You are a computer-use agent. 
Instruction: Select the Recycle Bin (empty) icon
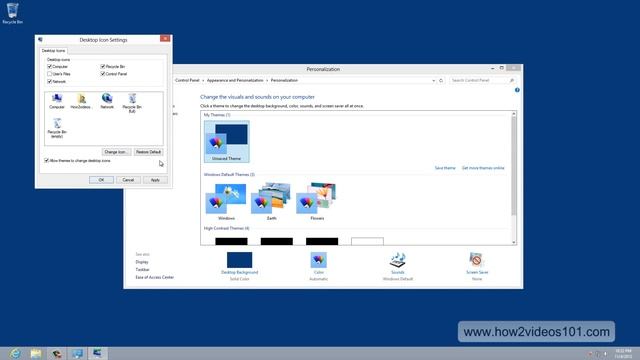[57, 128]
